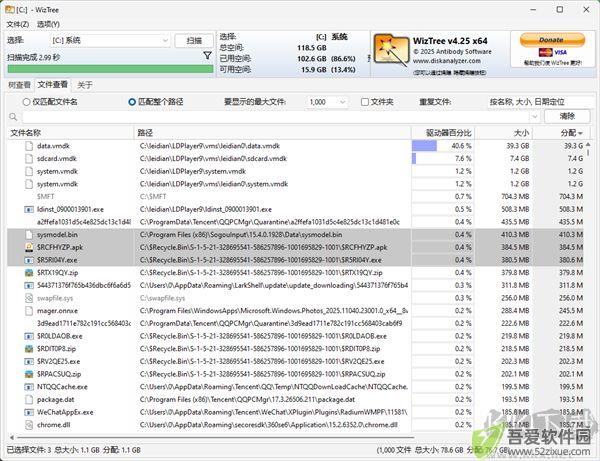
Task: Click the package.dat file icon
Action: click(x=29, y=399)
